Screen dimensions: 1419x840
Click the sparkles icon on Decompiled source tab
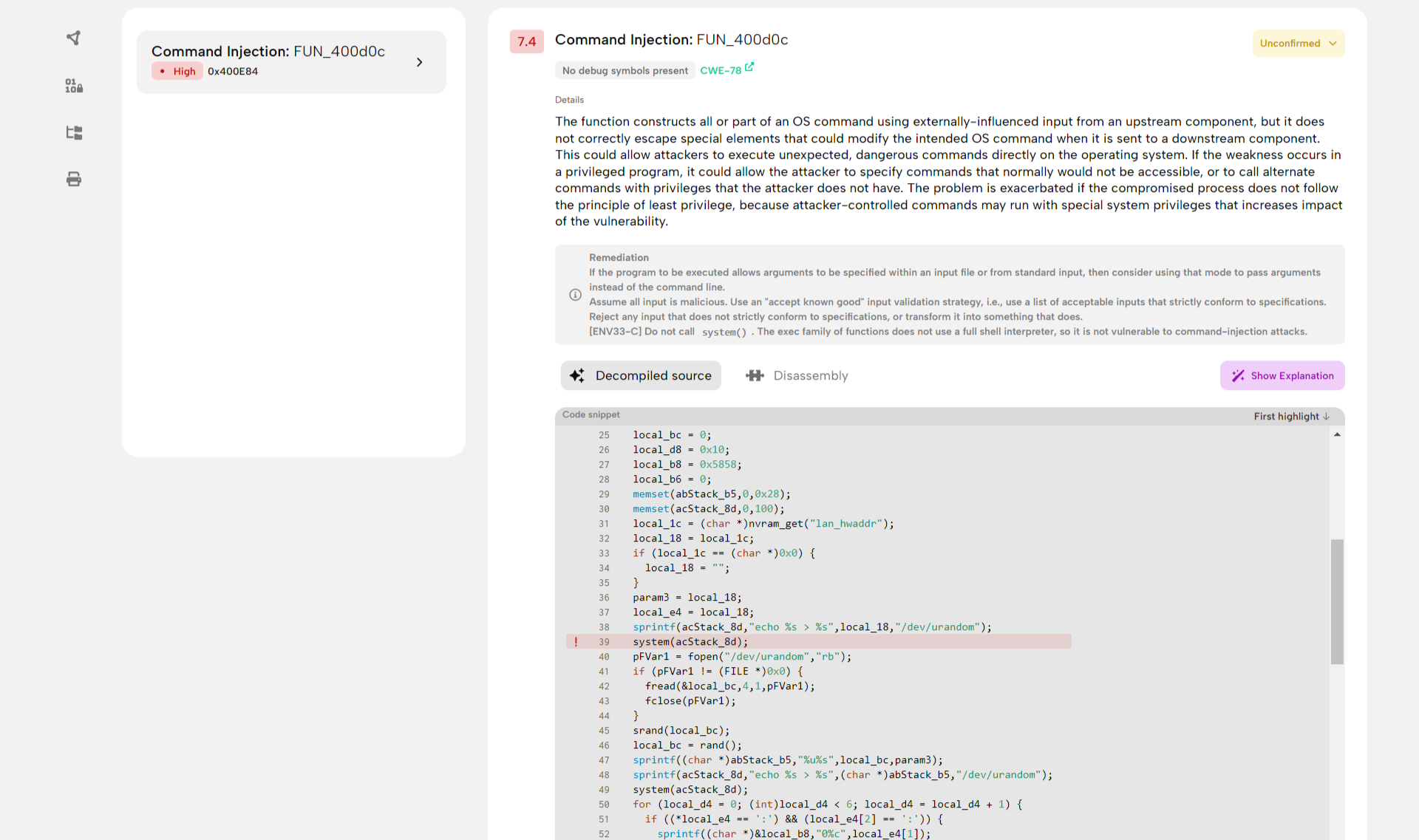point(578,375)
